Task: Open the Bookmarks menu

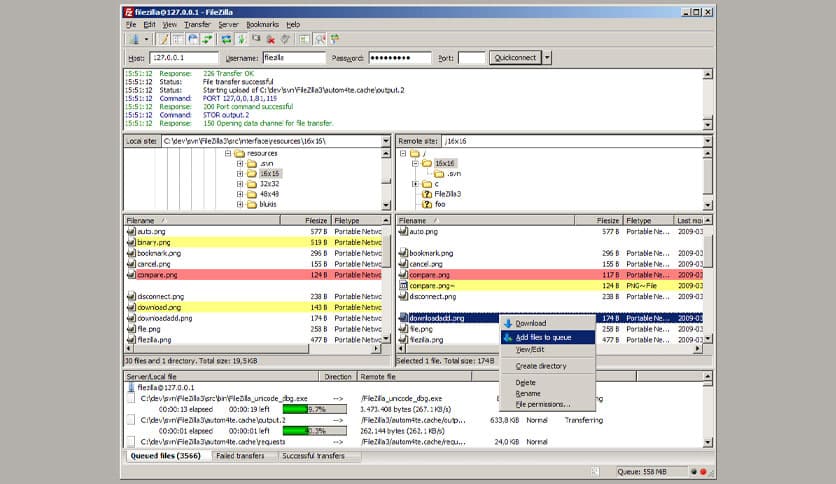Action: tap(262, 25)
